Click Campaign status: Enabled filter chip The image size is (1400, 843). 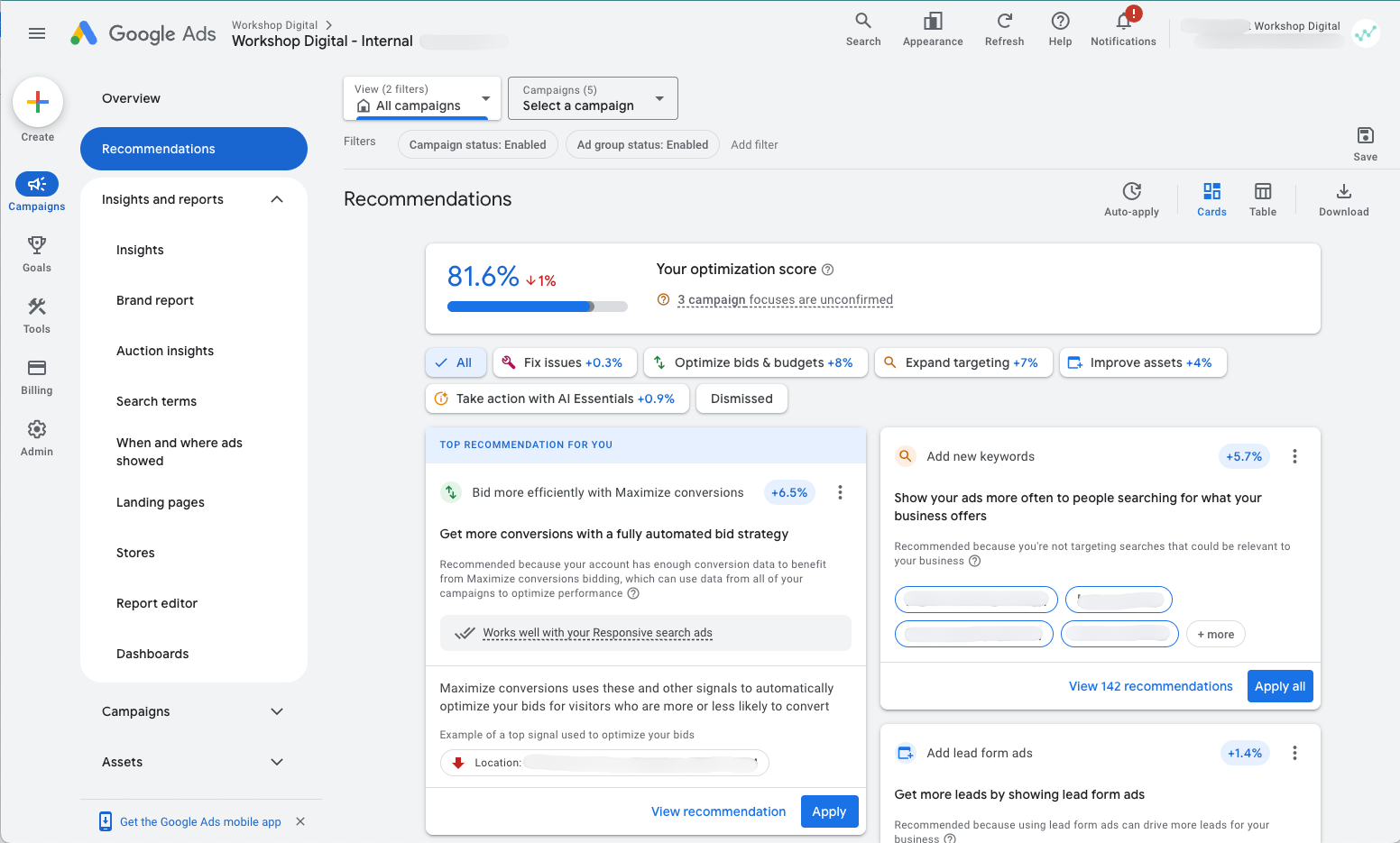pyautogui.click(x=478, y=144)
